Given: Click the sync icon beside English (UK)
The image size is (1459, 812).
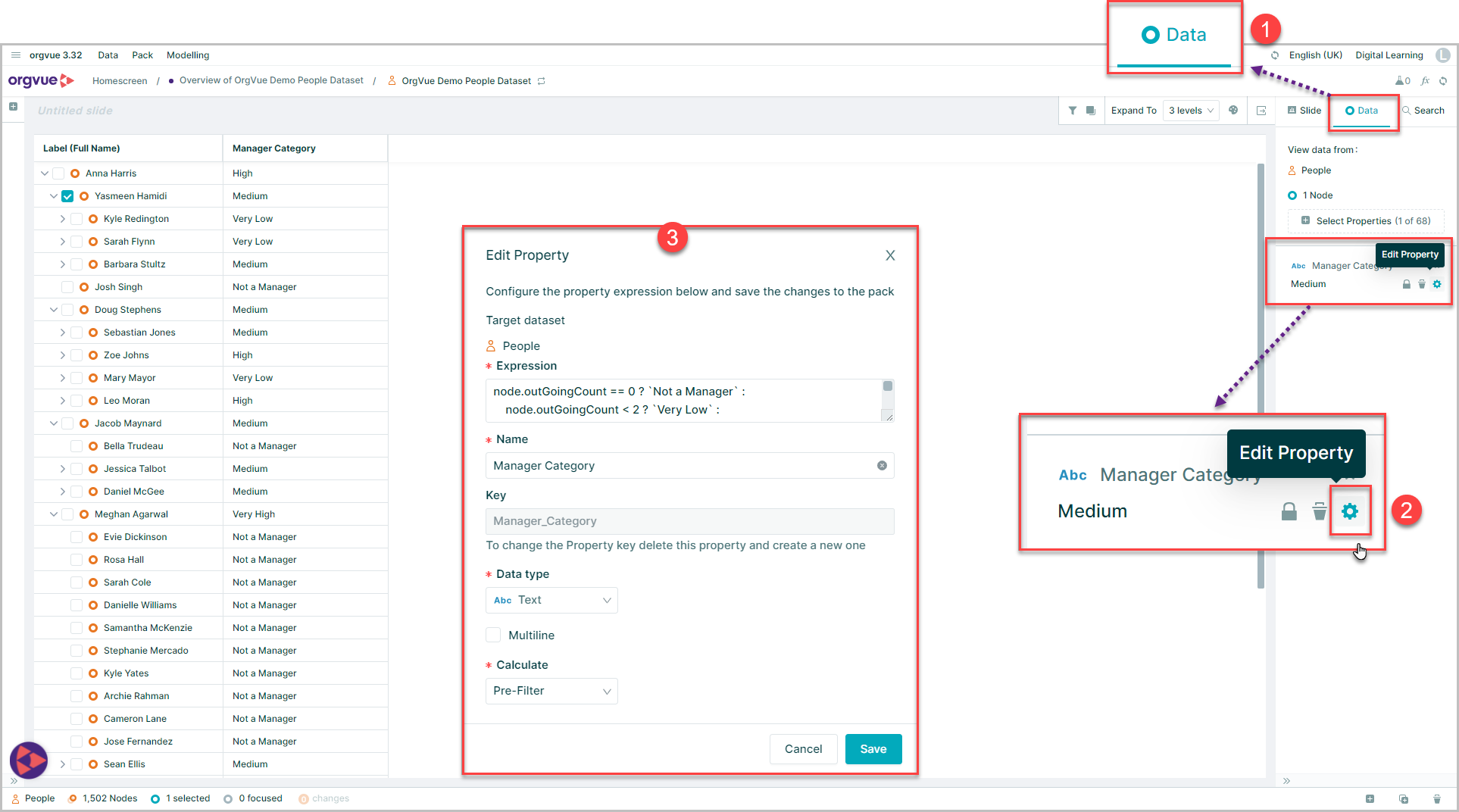Looking at the screenshot, I should [1275, 55].
